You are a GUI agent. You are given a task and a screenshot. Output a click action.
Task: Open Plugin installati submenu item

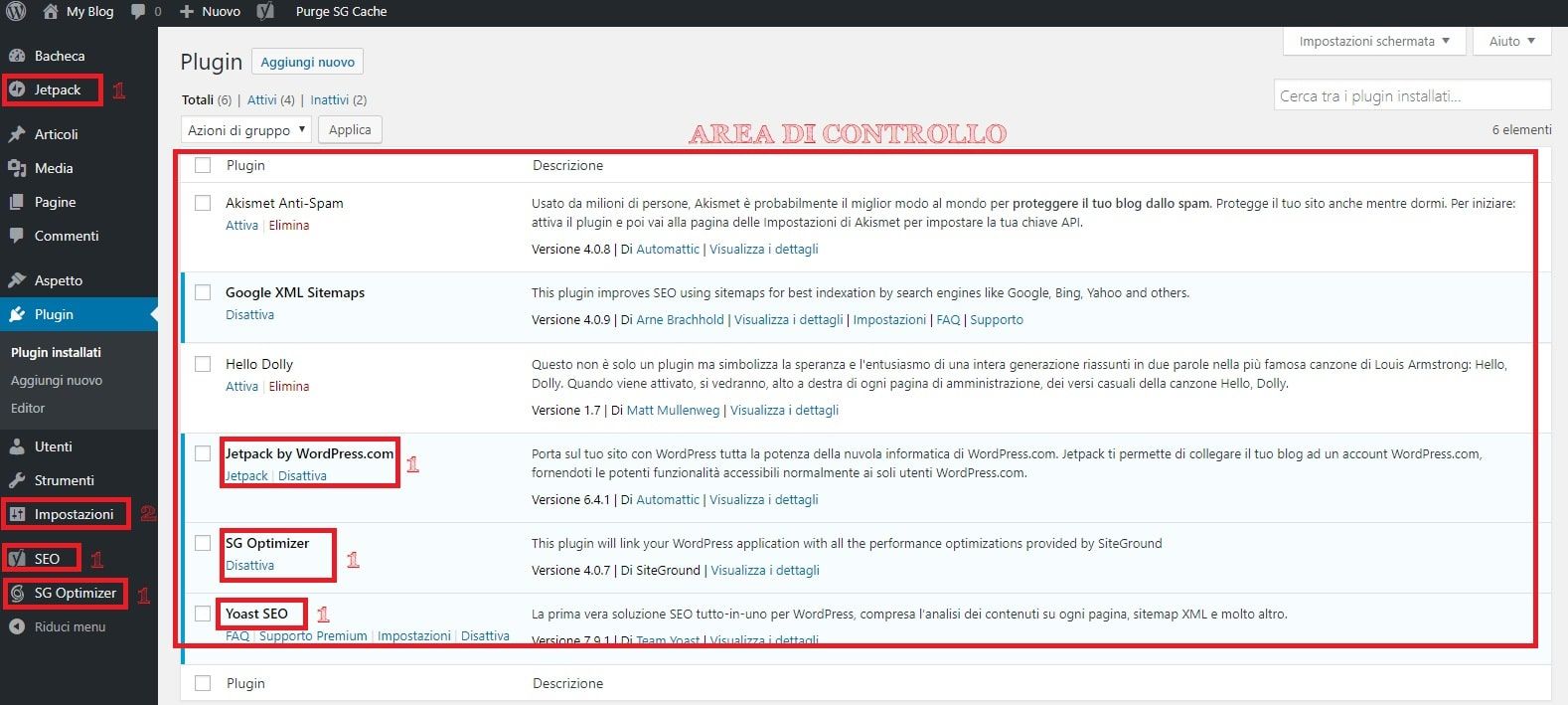pos(56,352)
